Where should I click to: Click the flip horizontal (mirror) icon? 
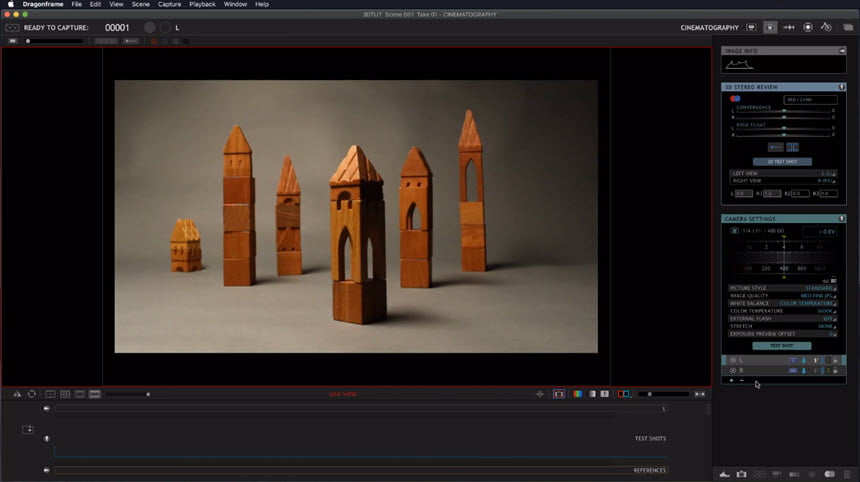tap(17, 394)
